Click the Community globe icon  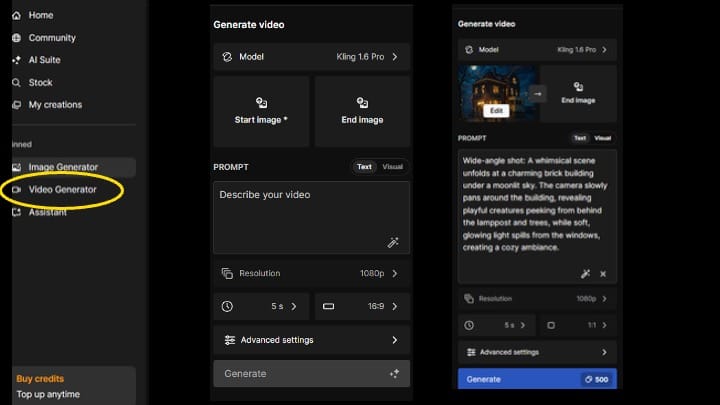point(16,38)
